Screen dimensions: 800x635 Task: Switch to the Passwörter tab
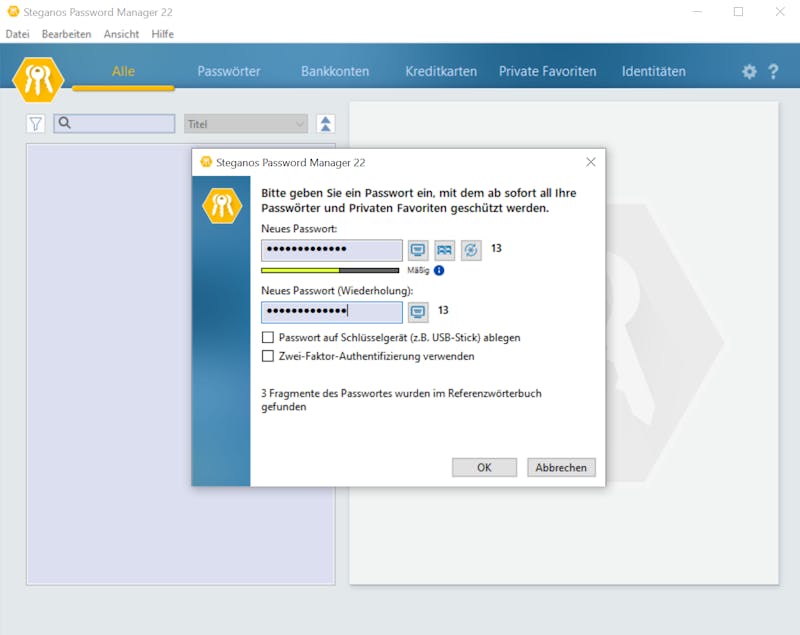tap(229, 71)
